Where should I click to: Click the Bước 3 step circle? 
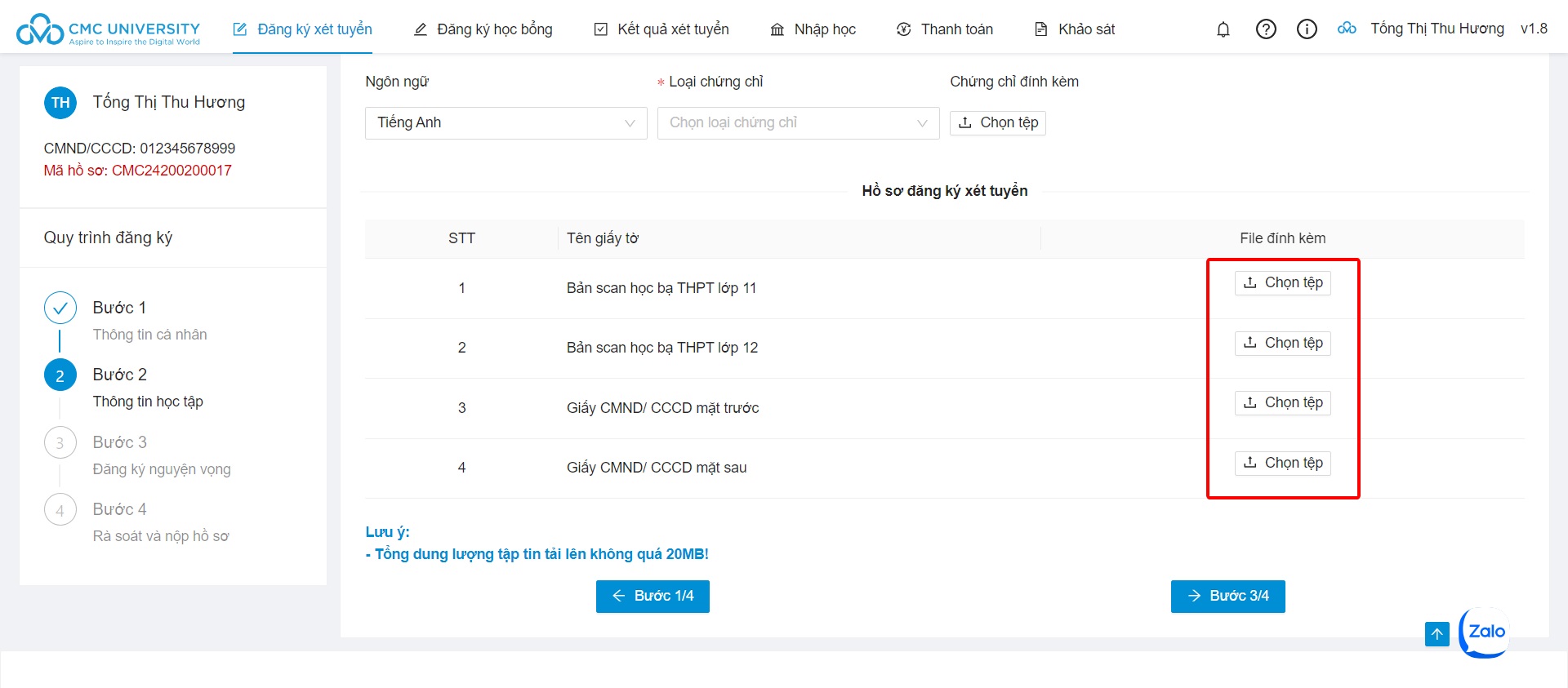(60, 442)
